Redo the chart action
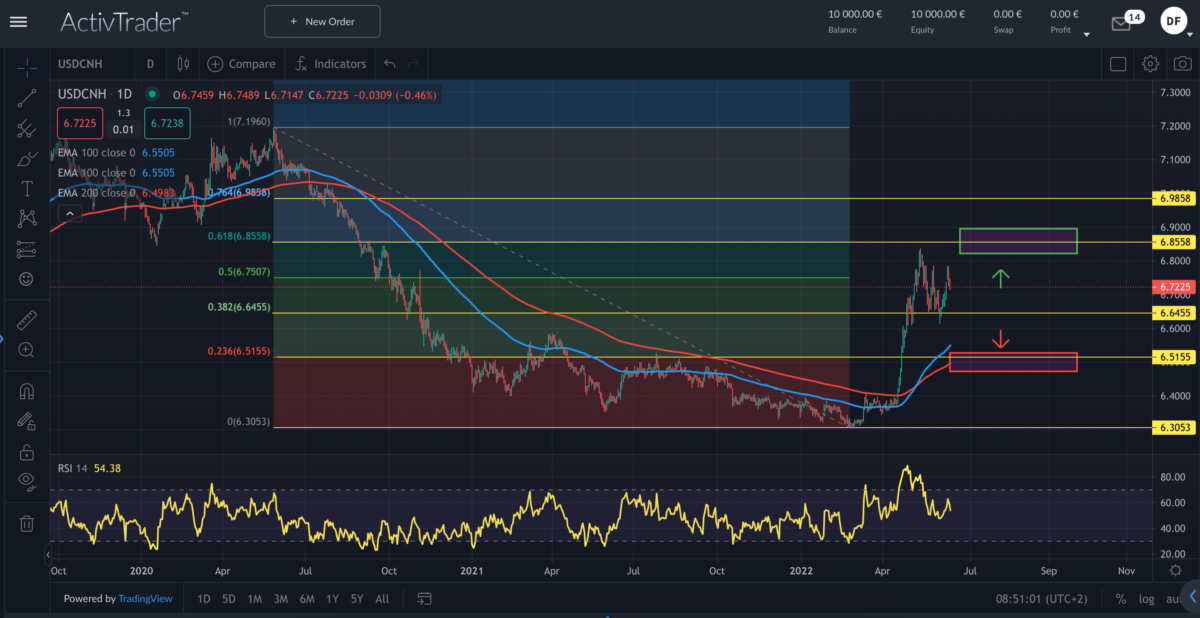Image resolution: width=1200 pixels, height=618 pixels. click(413, 63)
